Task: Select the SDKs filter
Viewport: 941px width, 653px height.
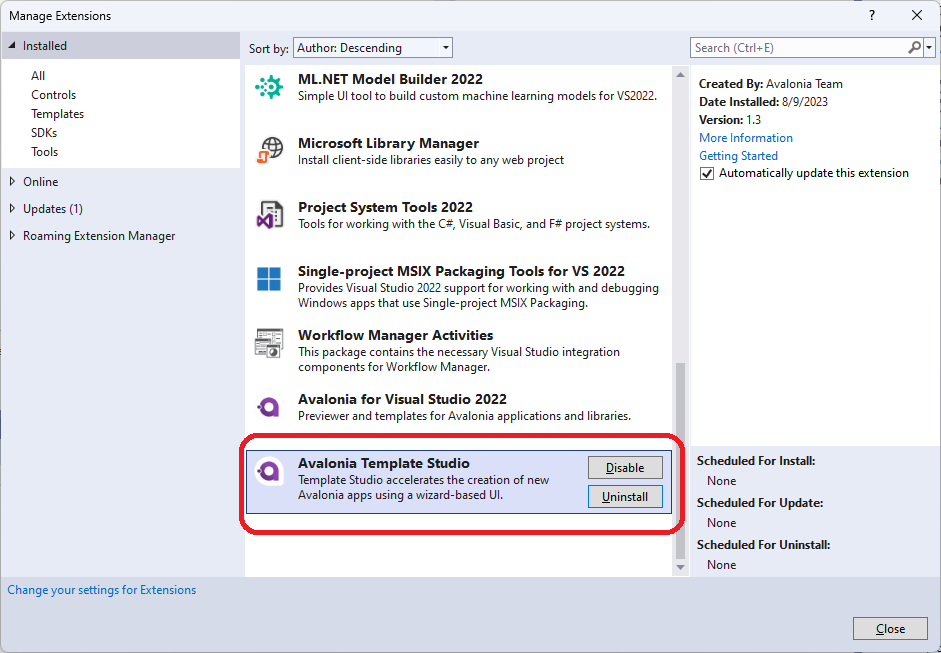Action: tap(44, 133)
